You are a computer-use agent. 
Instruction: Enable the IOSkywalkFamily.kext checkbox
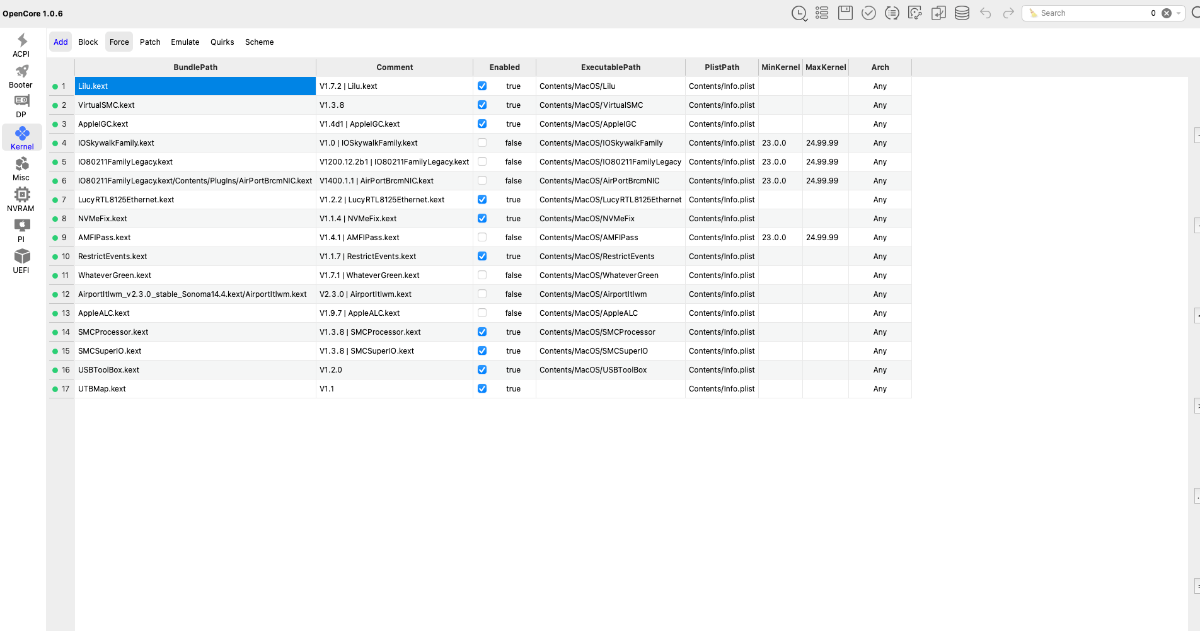[x=482, y=143]
